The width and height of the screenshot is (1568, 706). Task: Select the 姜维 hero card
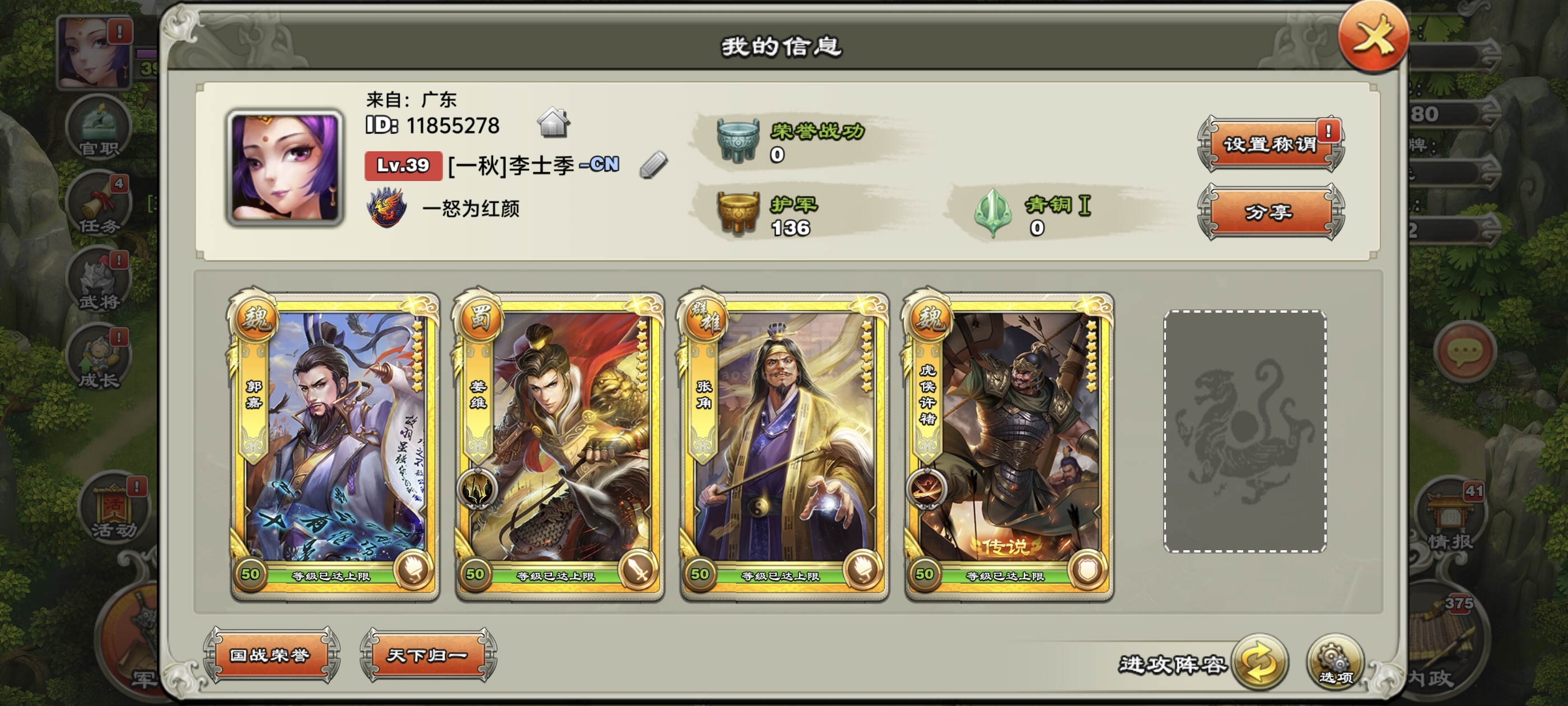559,447
